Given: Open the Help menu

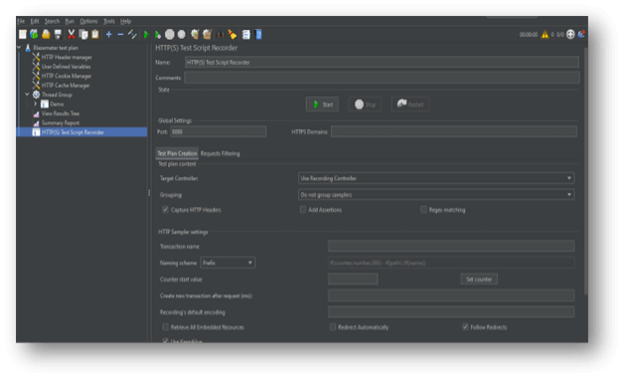Looking at the screenshot, I should 125,21.
